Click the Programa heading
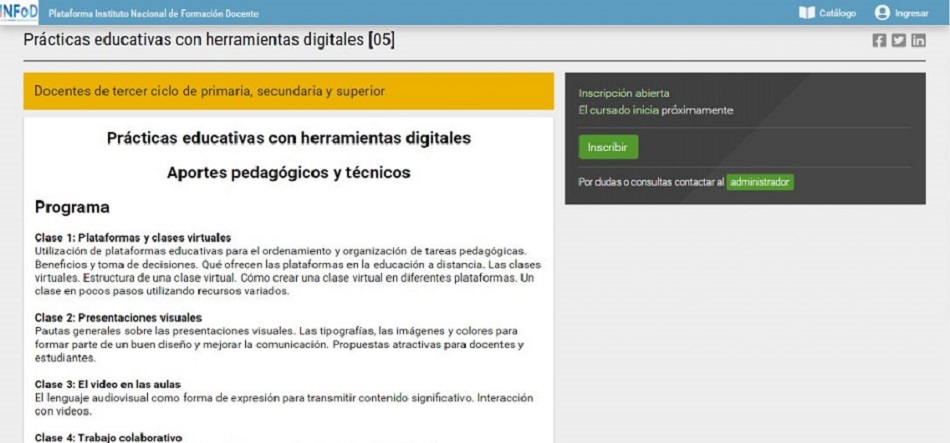Image resolution: width=950 pixels, height=443 pixels. coord(72,208)
